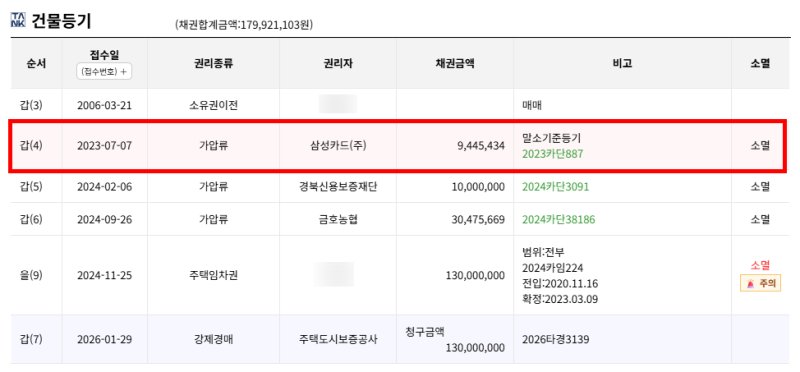This screenshot has width=800, height=372.
Task: Click 가압류 in the 삼성카드(주) row
Action: (x=213, y=145)
